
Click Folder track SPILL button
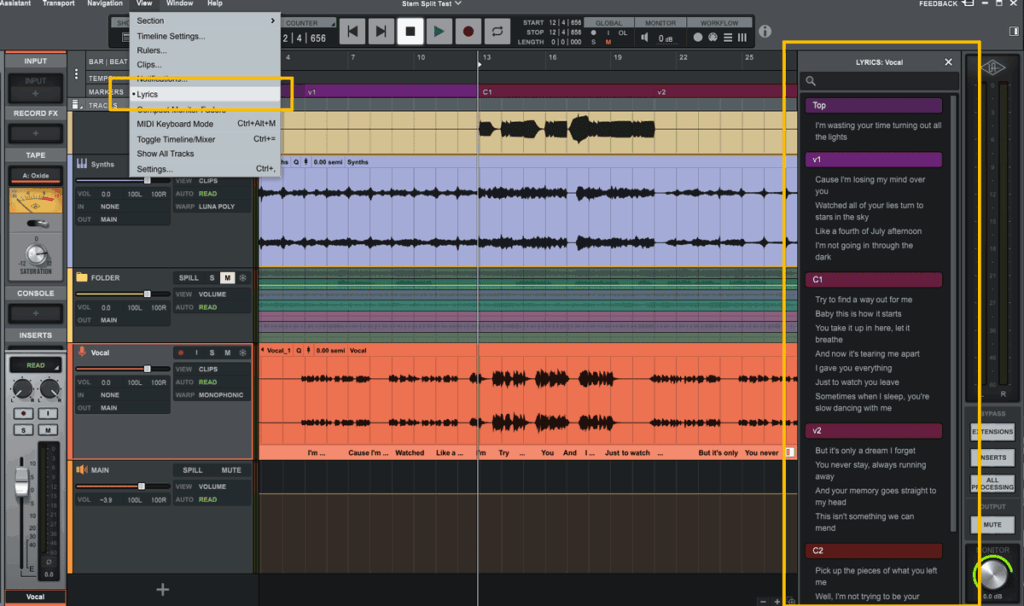(189, 278)
